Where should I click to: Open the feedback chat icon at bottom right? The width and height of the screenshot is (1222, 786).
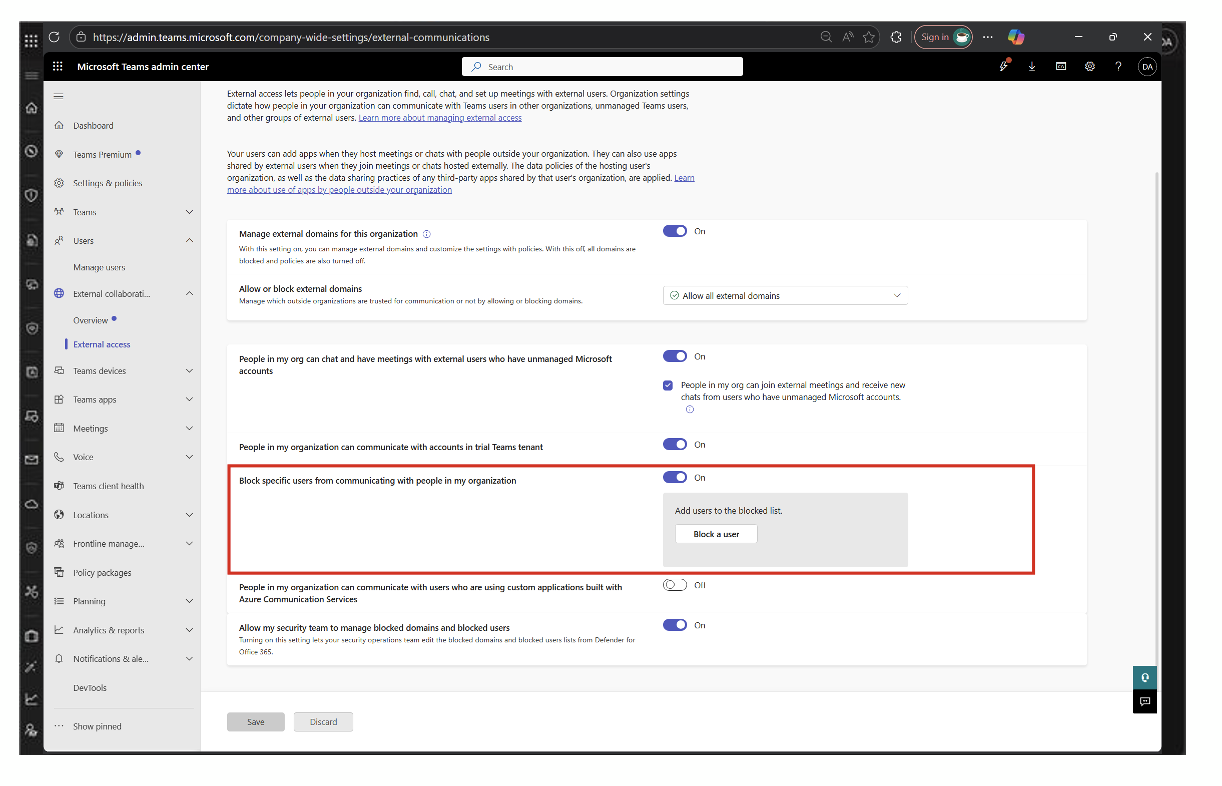(1145, 702)
